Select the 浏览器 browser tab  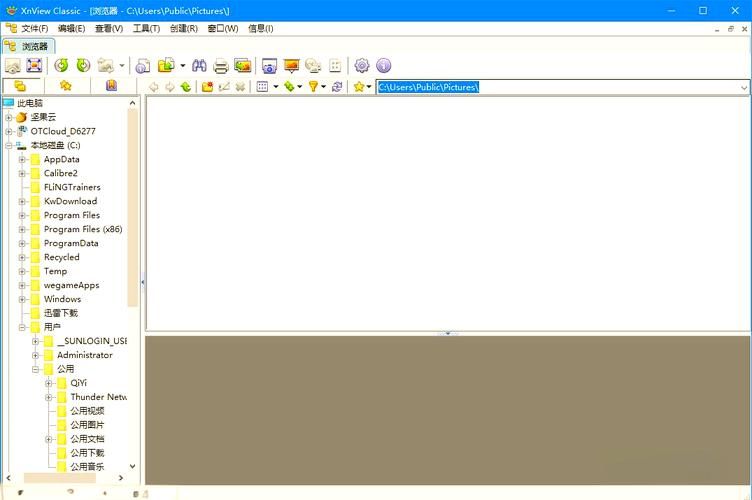(28, 47)
